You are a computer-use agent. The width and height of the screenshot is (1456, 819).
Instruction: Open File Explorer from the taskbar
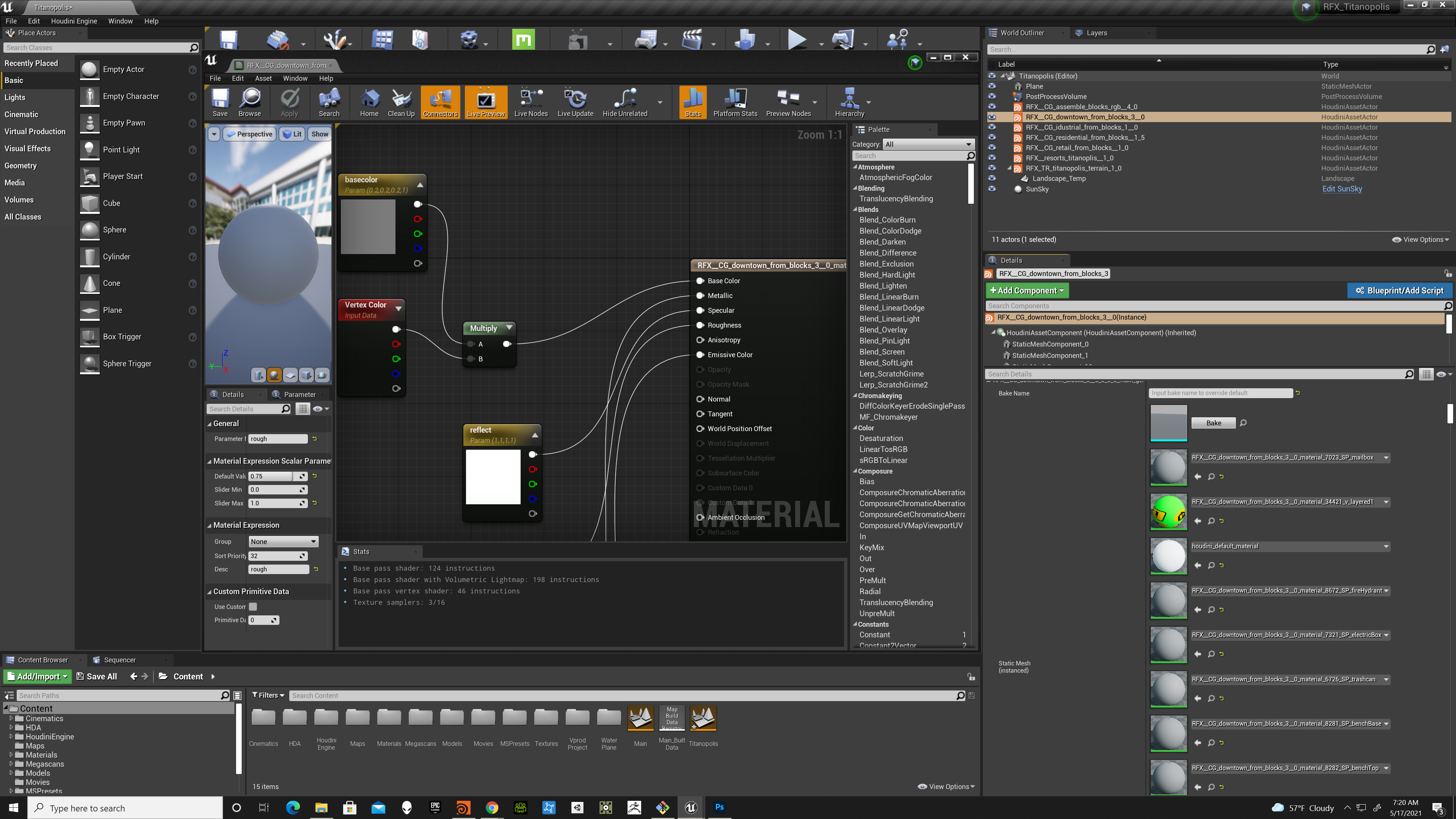pyautogui.click(x=321, y=807)
